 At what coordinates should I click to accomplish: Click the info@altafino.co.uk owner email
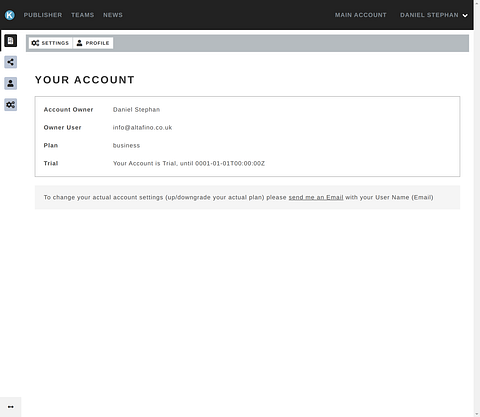pyautogui.click(x=142, y=128)
